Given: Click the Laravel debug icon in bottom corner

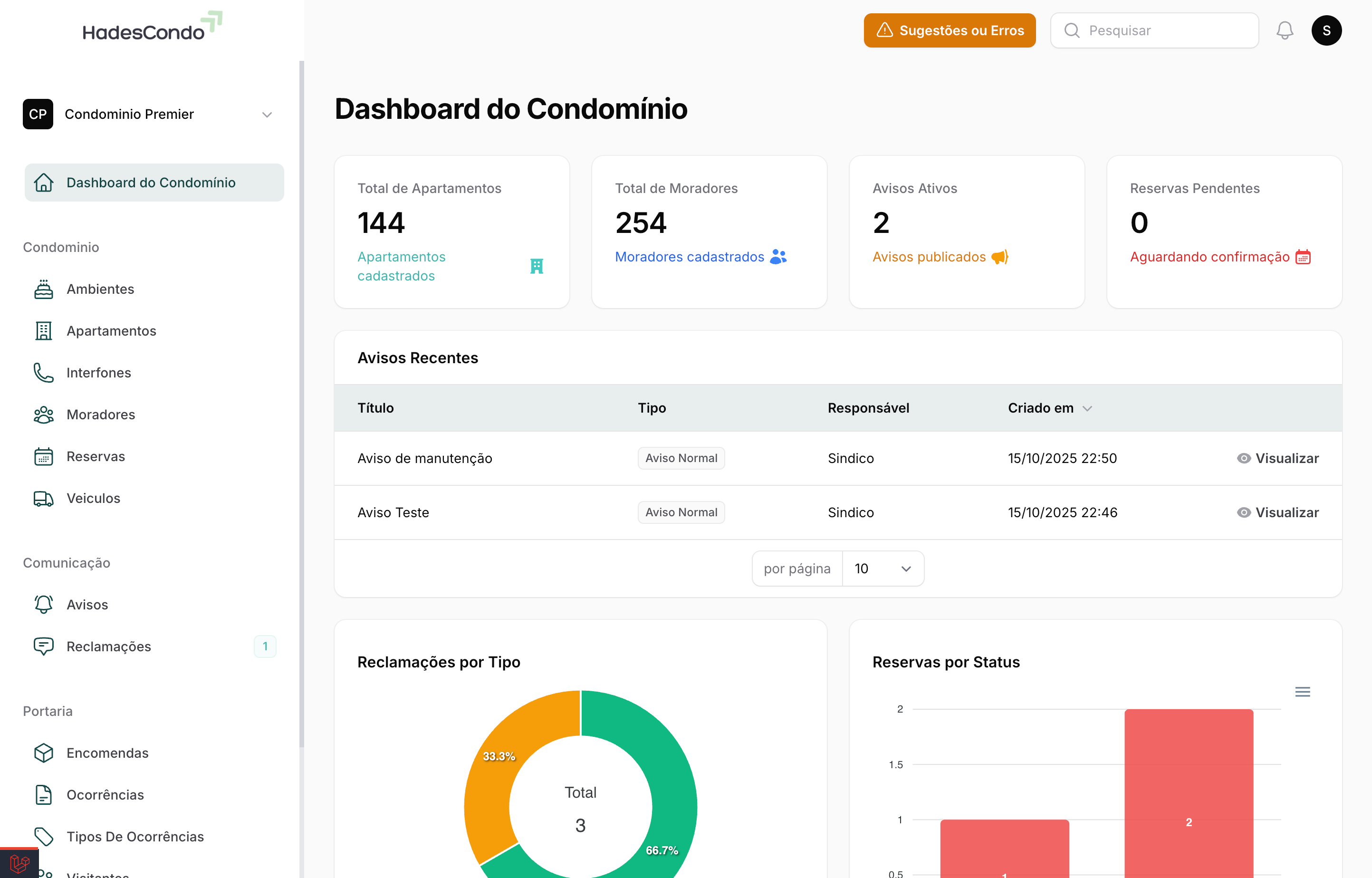Looking at the screenshot, I should (x=19, y=864).
